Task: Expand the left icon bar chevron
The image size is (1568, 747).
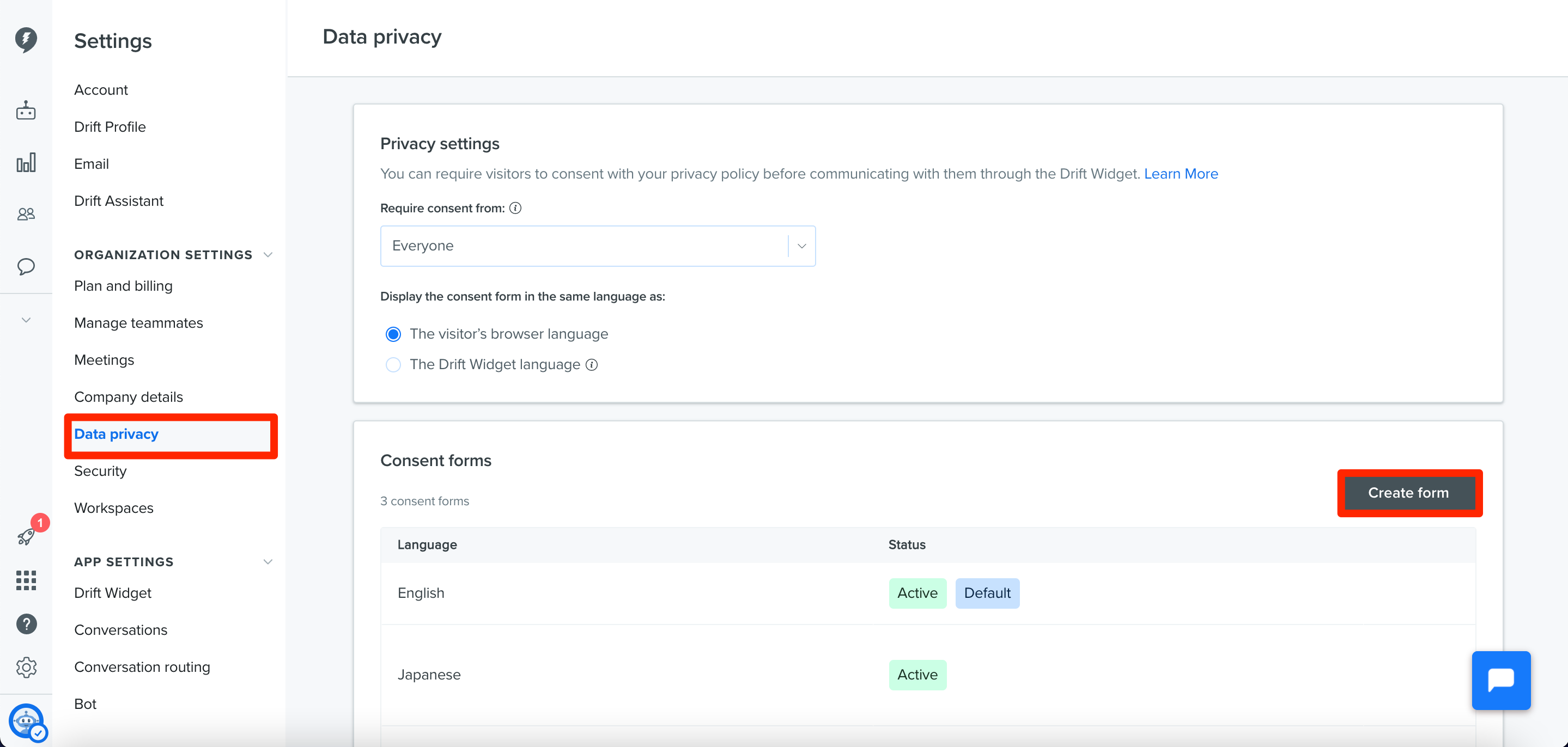Action: [x=26, y=320]
